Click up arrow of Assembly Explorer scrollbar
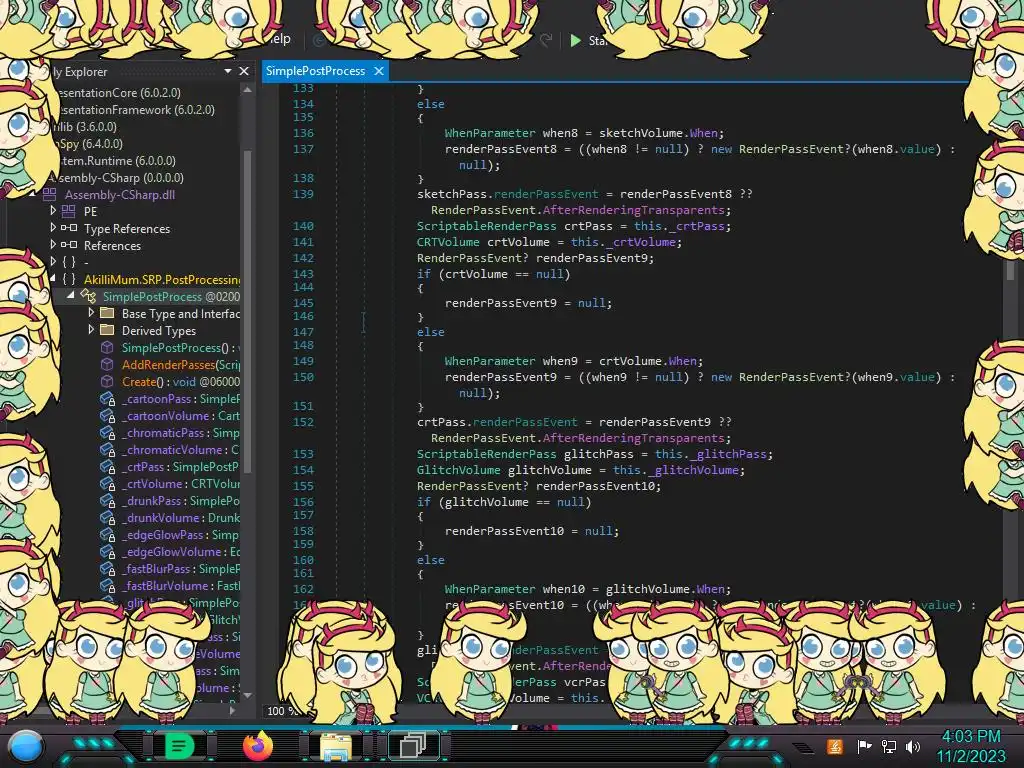1024x768 pixels. click(247, 89)
